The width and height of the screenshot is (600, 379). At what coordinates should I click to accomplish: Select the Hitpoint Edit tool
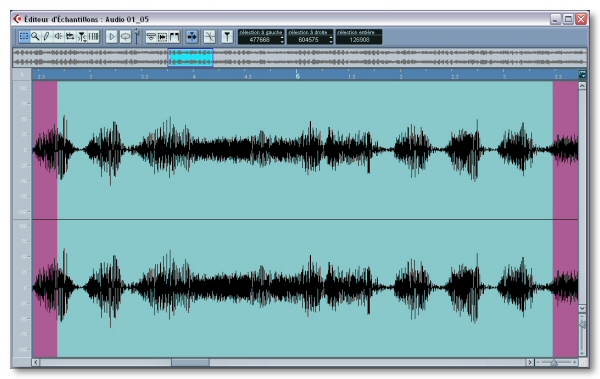coord(82,36)
